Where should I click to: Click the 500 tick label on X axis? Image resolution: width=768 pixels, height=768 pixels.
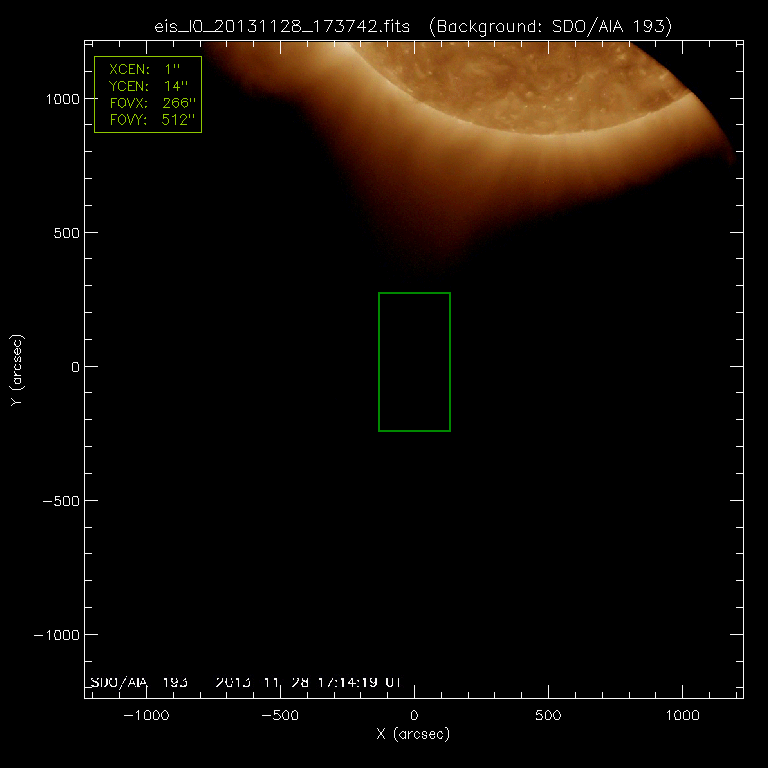click(547, 717)
